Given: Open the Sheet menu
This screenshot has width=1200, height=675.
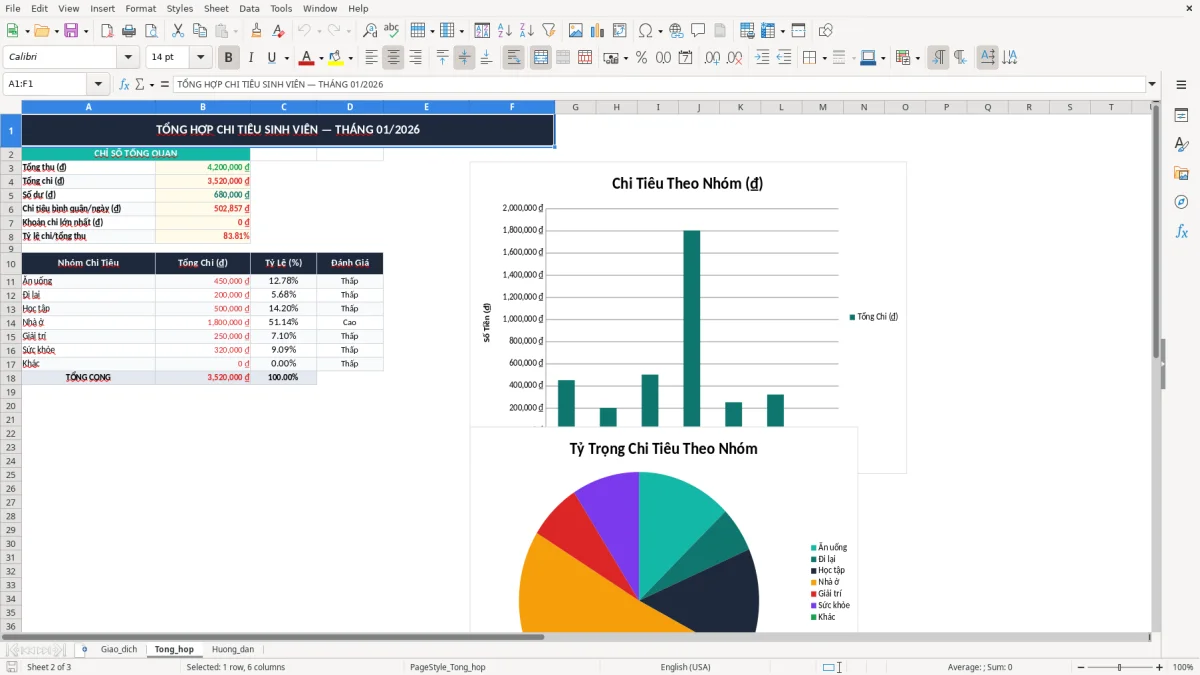Looking at the screenshot, I should coord(216,8).
